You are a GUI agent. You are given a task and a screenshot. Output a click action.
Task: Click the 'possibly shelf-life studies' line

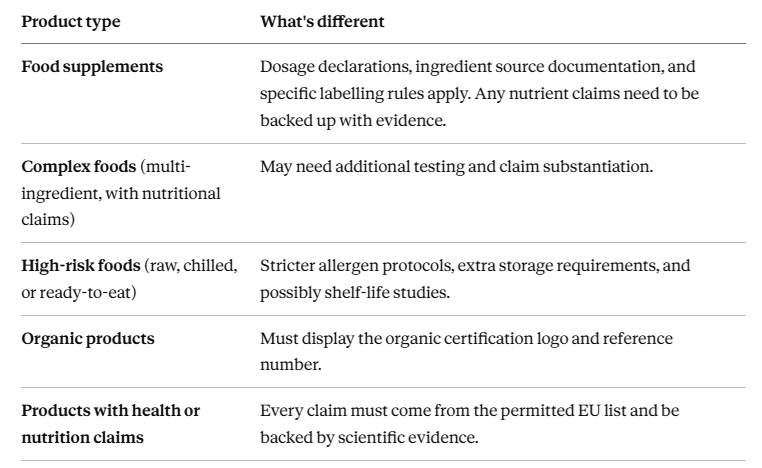point(355,293)
